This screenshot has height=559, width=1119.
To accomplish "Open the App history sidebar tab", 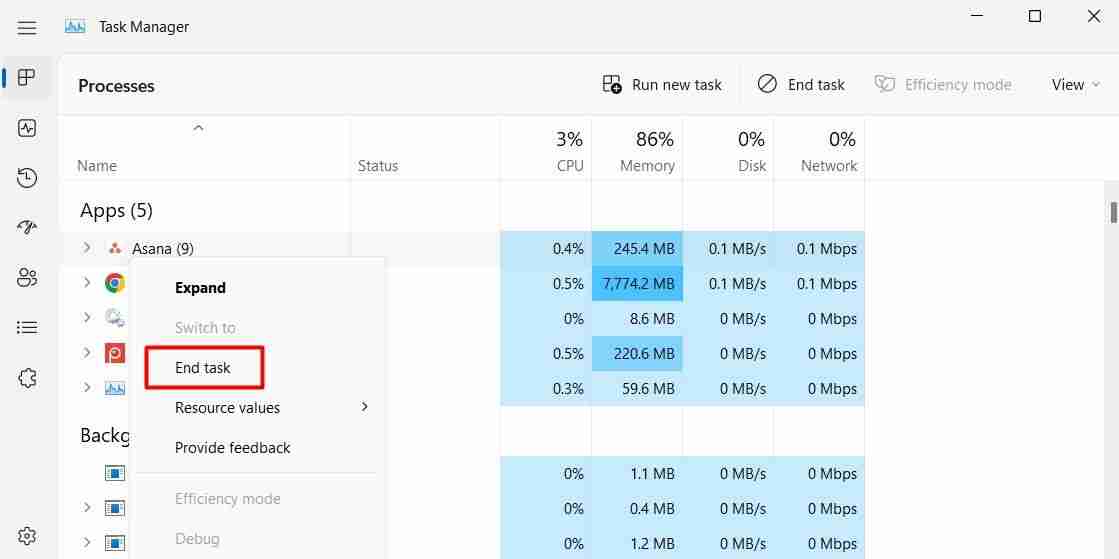I will [x=27, y=178].
